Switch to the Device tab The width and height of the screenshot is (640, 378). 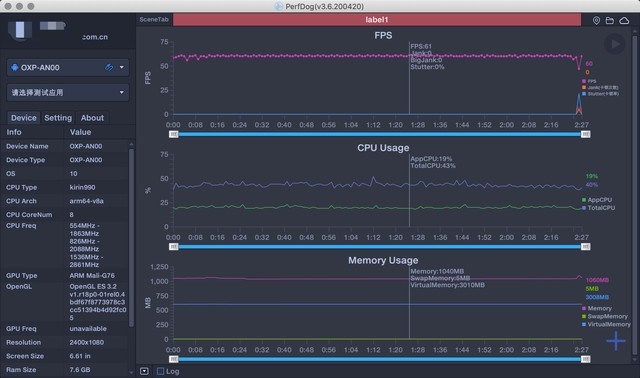pyautogui.click(x=24, y=118)
